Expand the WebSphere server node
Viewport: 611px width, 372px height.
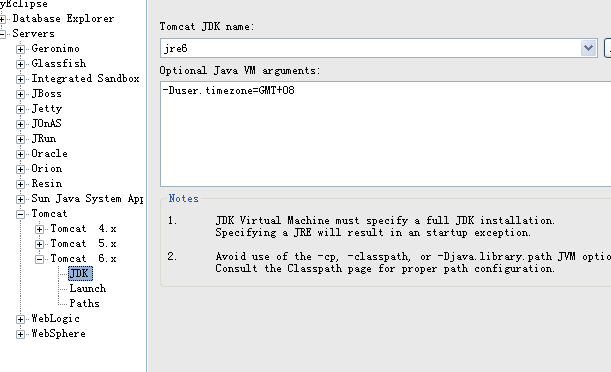coord(20,334)
